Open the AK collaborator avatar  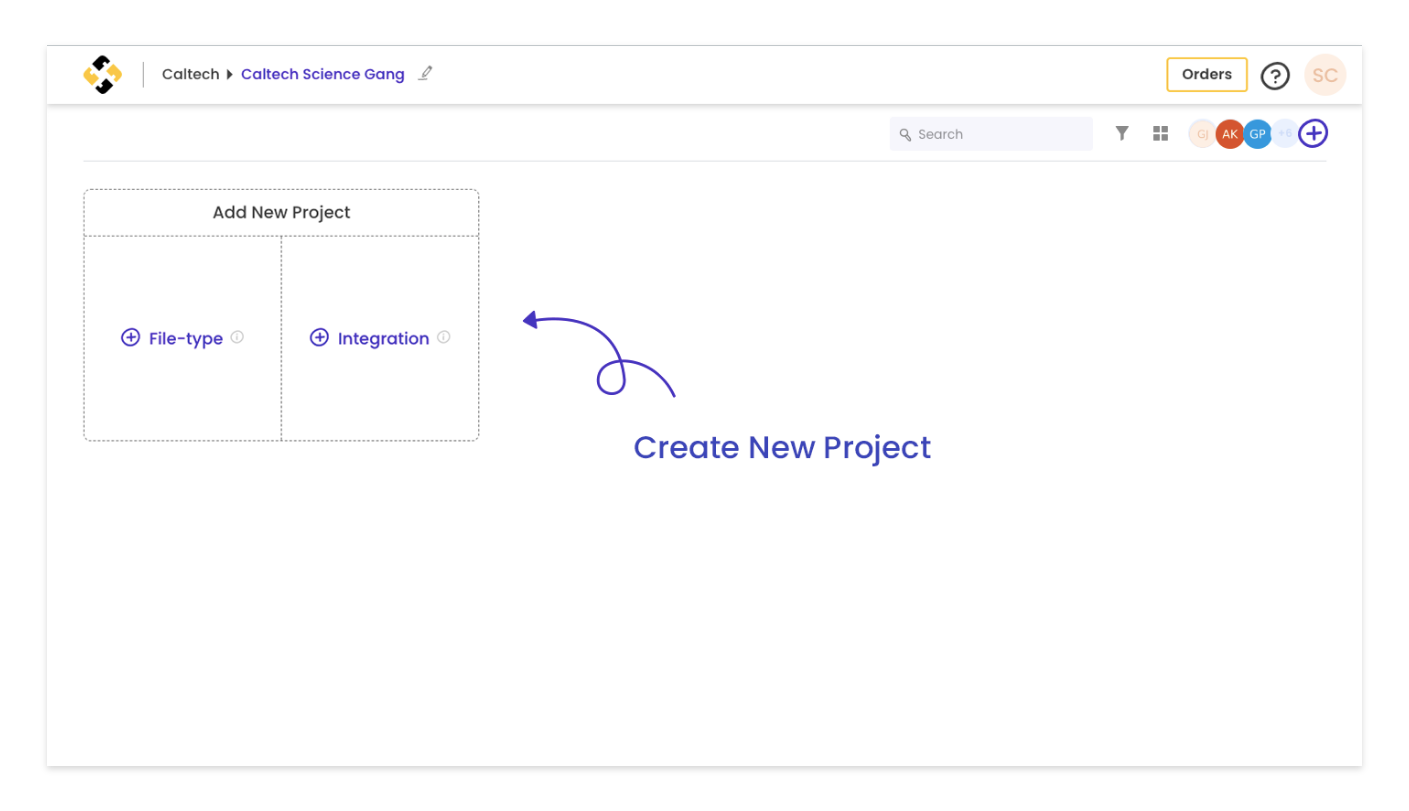pos(1229,133)
